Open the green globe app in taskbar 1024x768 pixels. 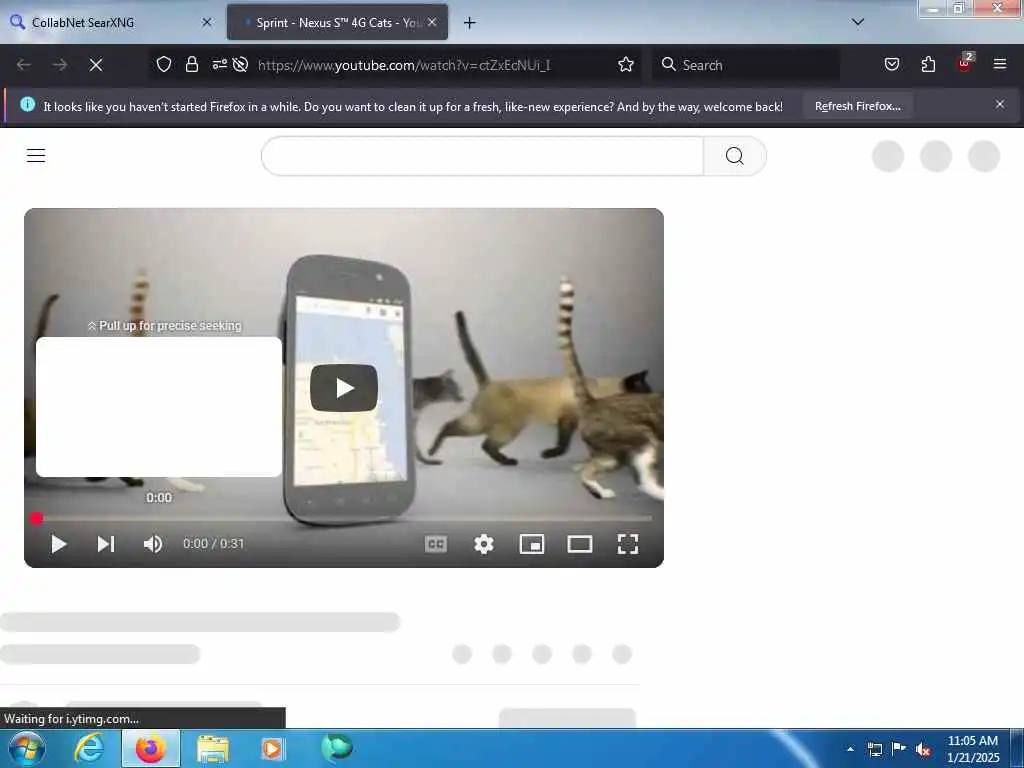click(337, 748)
